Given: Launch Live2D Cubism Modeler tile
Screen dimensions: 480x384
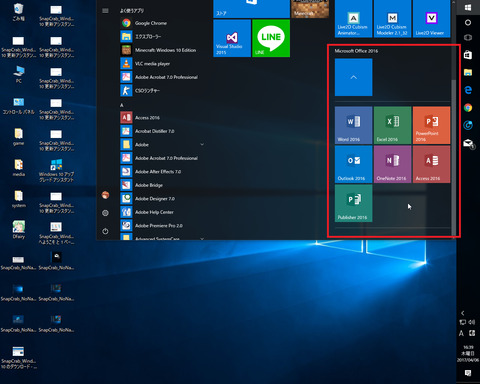Looking at the screenshot, I should click(x=392, y=19).
